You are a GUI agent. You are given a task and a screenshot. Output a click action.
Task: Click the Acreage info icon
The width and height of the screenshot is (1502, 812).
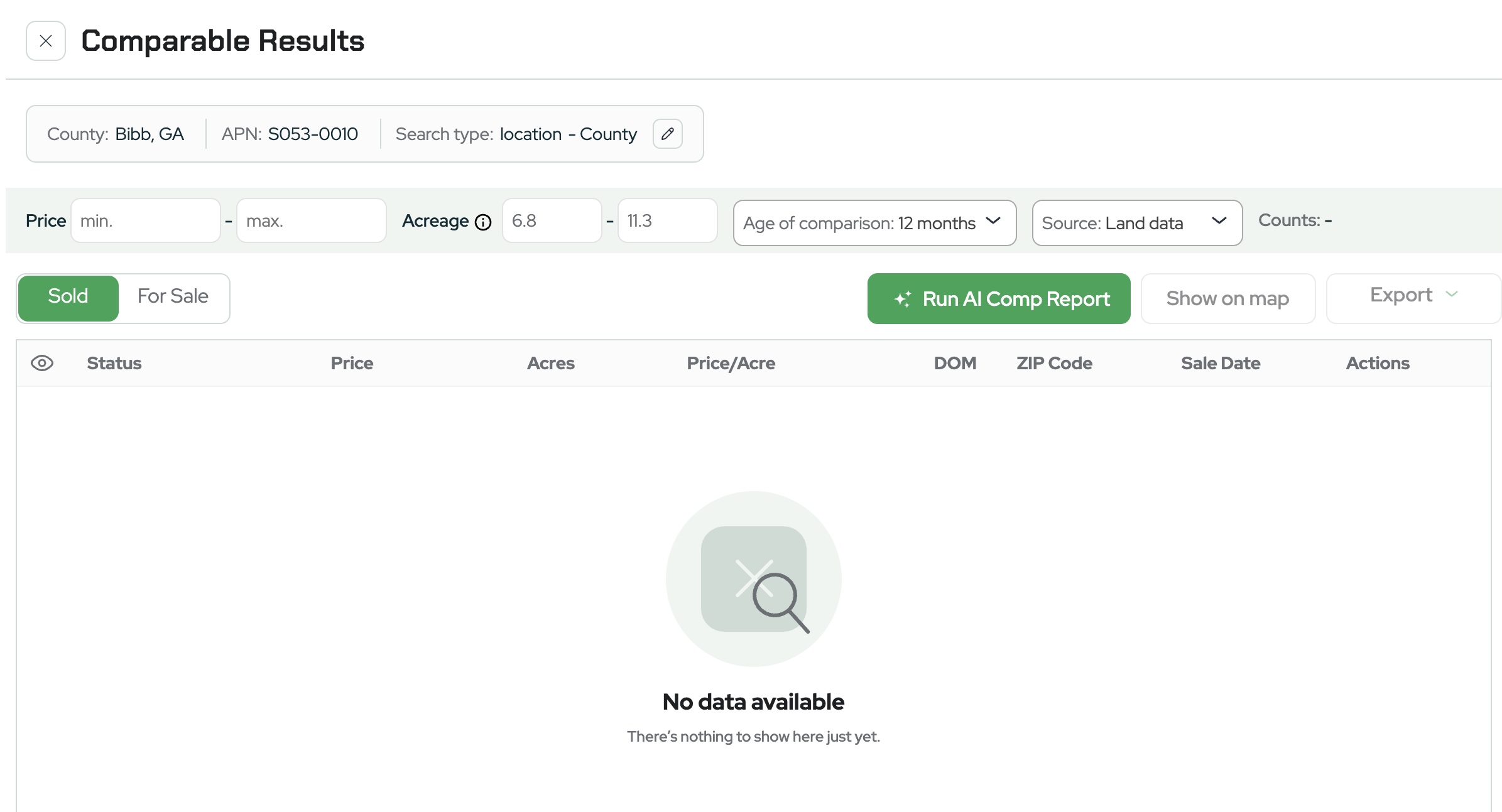(x=482, y=222)
